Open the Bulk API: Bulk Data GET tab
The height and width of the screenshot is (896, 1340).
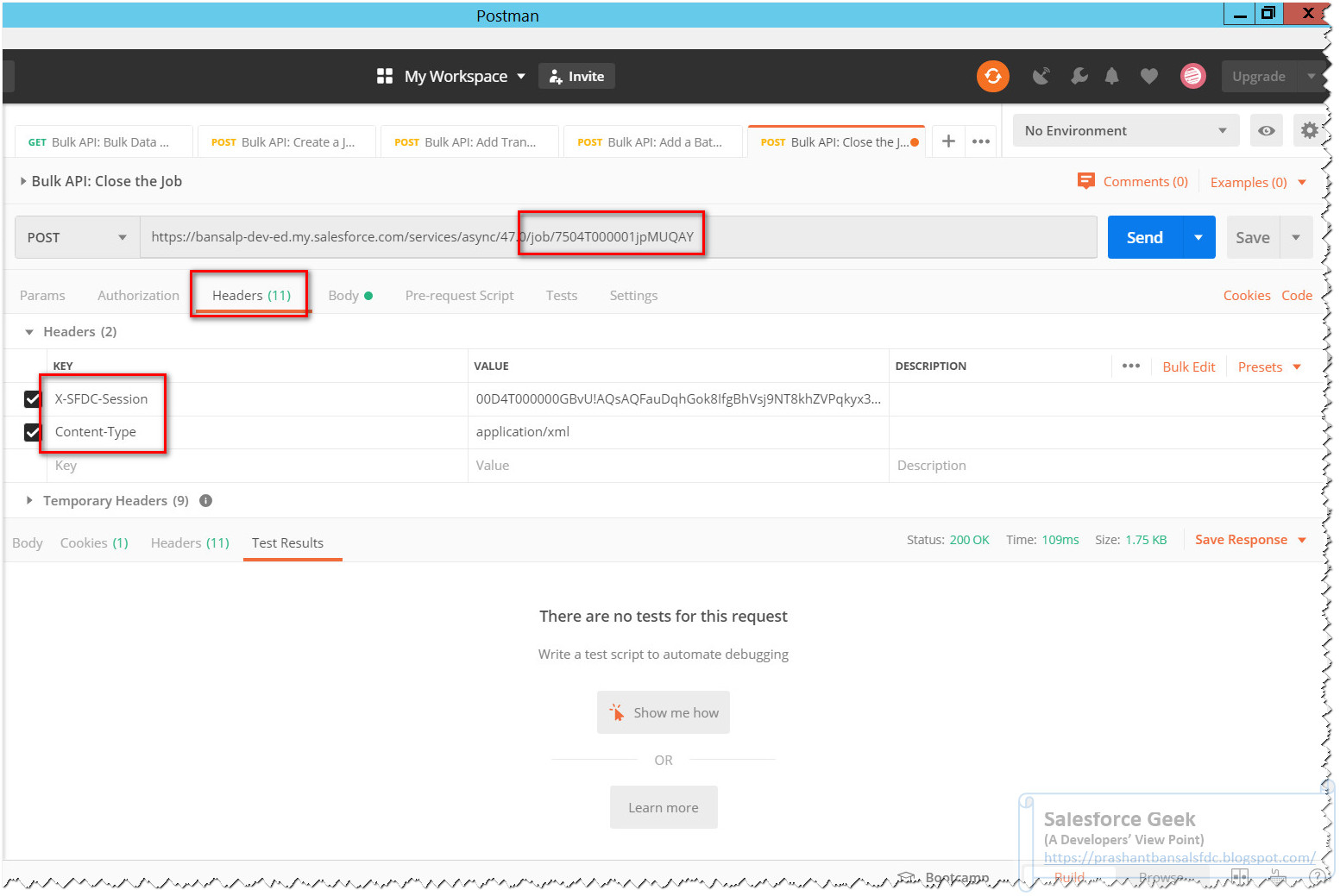tap(104, 142)
